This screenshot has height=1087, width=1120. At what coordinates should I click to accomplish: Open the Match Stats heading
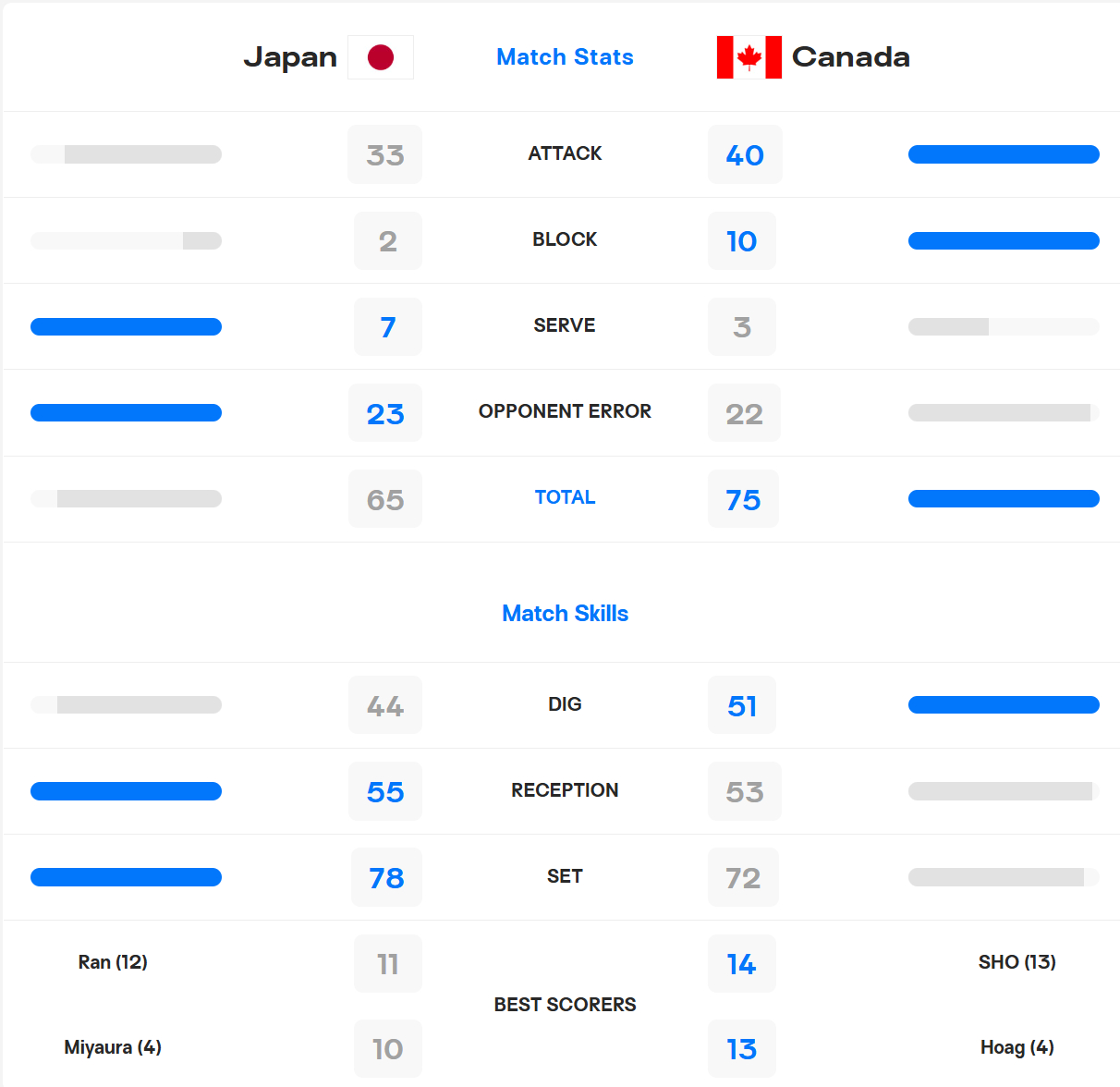tap(565, 57)
